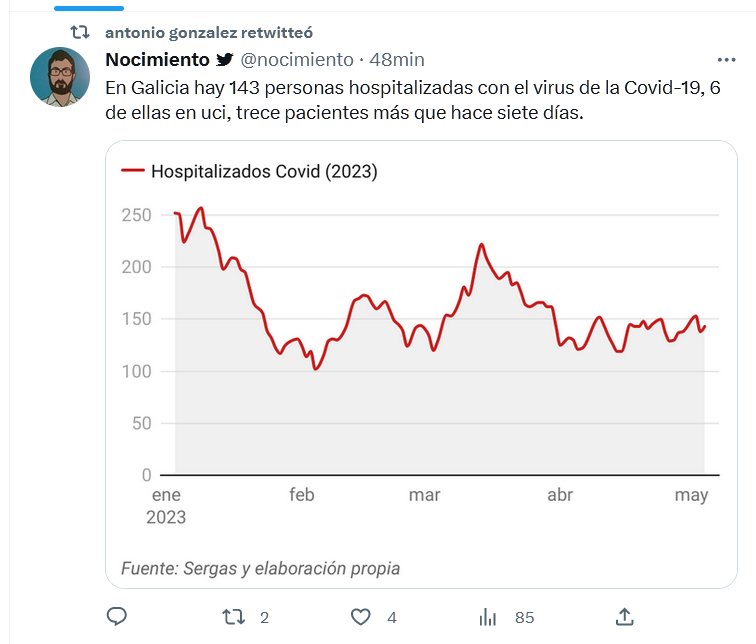This screenshot has height=644, width=756.
Task: Click the view count of 85
Action: [x=524, y=618]
